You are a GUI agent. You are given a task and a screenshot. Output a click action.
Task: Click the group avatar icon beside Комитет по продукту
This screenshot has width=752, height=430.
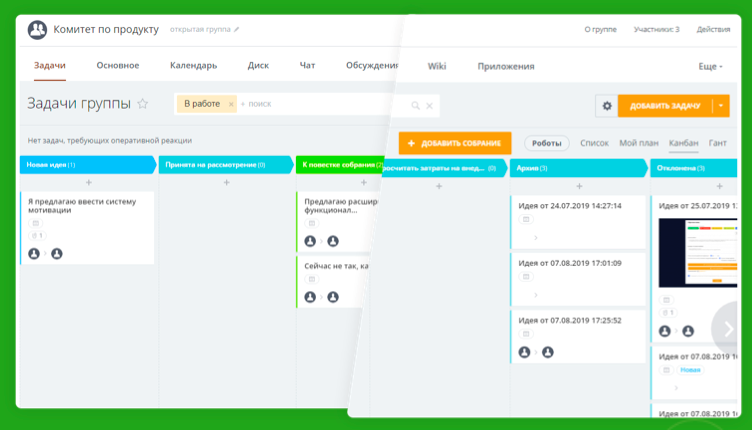click(37, 30)
